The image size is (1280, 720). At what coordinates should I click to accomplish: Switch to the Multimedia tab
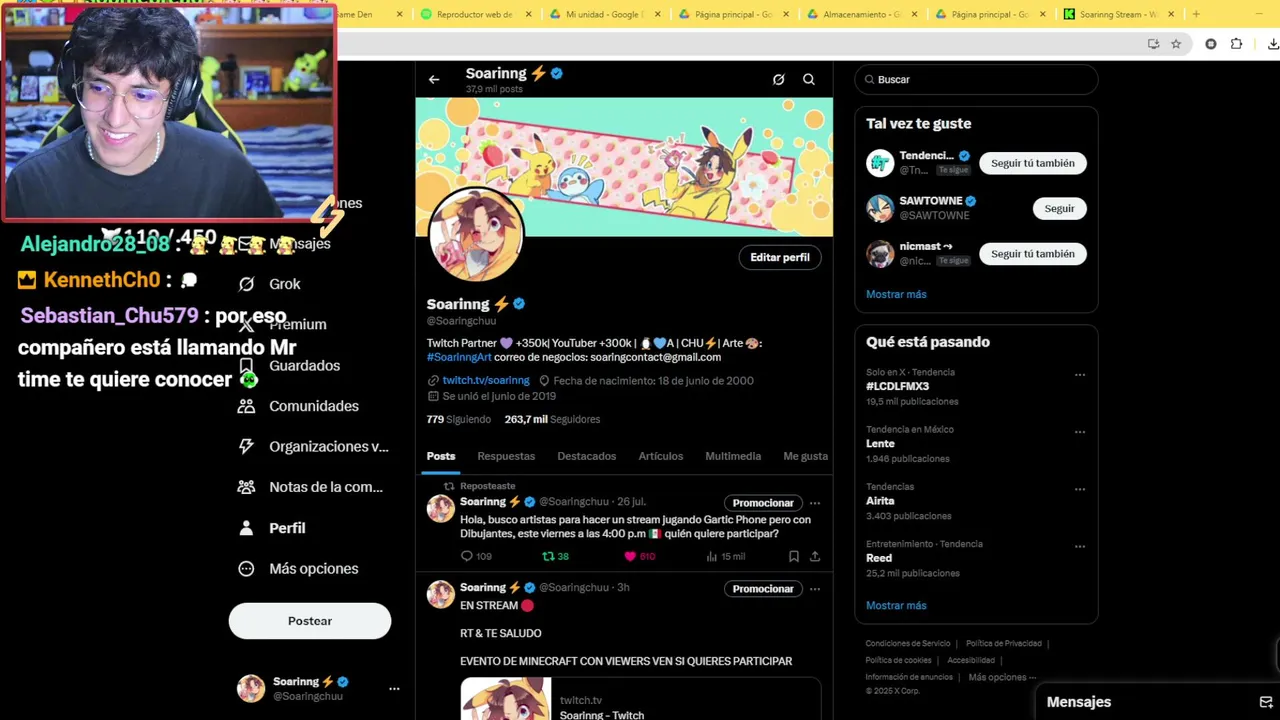coord(733,456)
